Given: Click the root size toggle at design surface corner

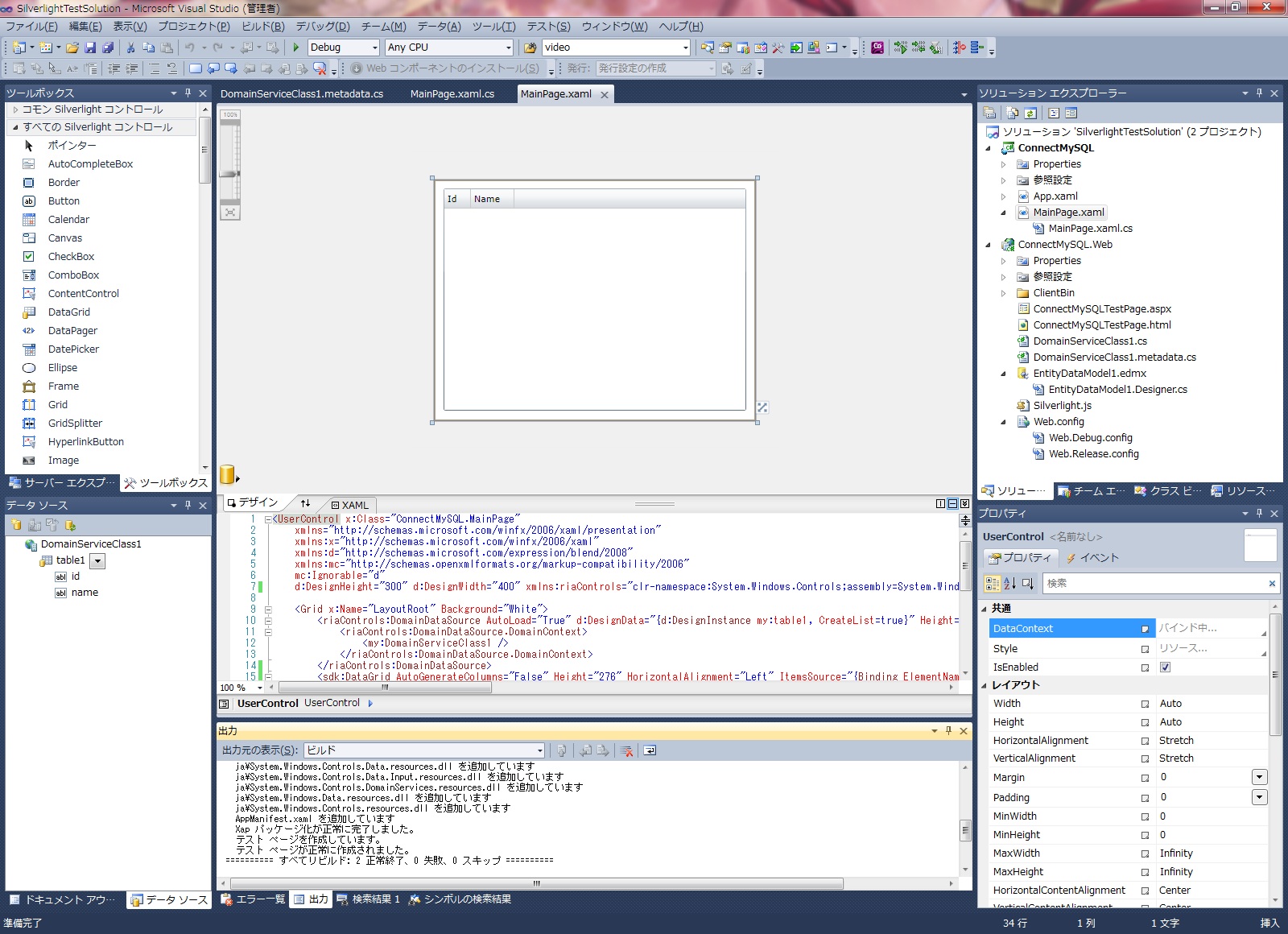Looking at the screenshot, I should [x=762, y=407].
